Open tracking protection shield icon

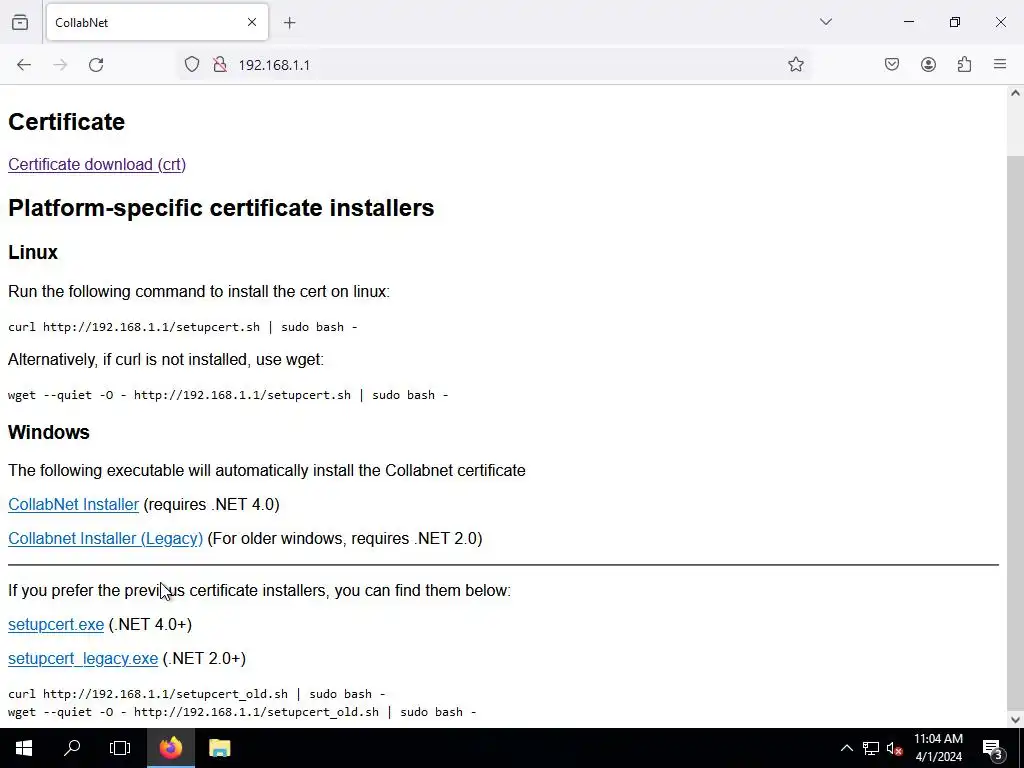[191, 65]
